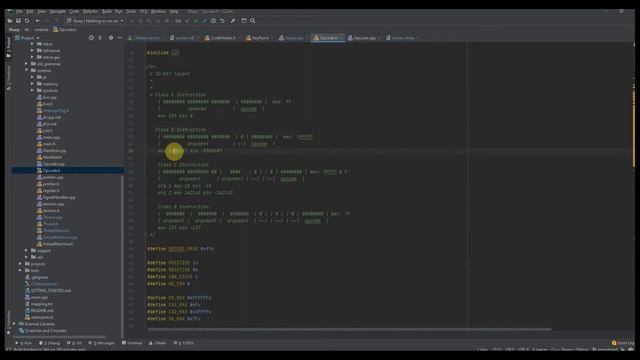The image size is (640, 360).
Task: Open the CMake tool window button
Action: 158,343
